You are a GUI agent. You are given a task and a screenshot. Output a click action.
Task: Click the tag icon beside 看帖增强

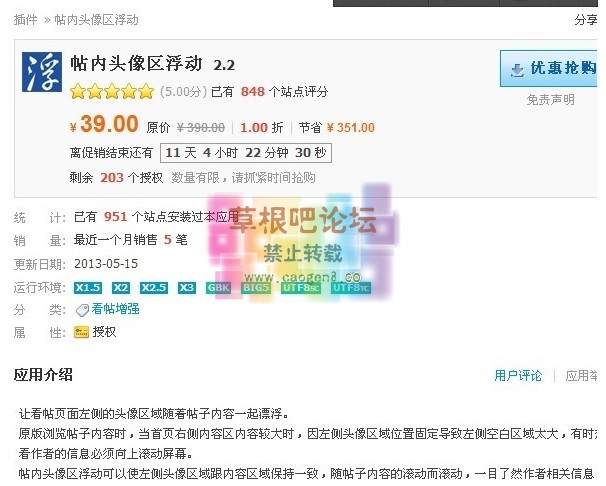click(82, 310)
